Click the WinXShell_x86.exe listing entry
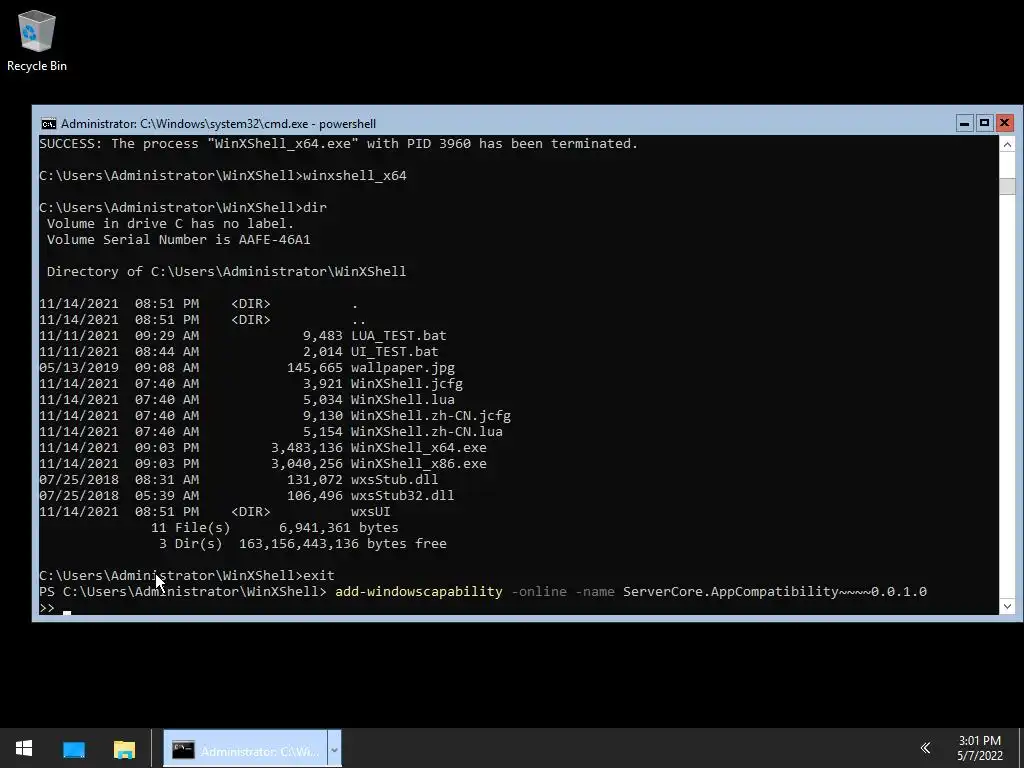This screenshot has height=768, width=1024. [419, 464]
